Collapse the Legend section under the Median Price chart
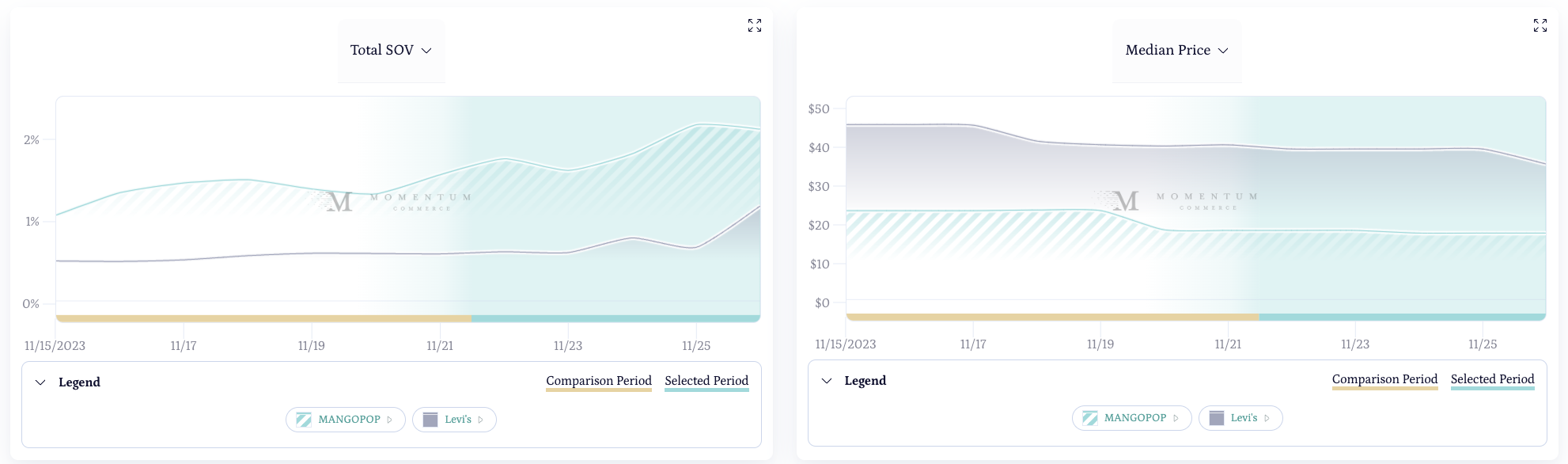Viewport: 1568px width, 464px height. click(x=827, y=381)
